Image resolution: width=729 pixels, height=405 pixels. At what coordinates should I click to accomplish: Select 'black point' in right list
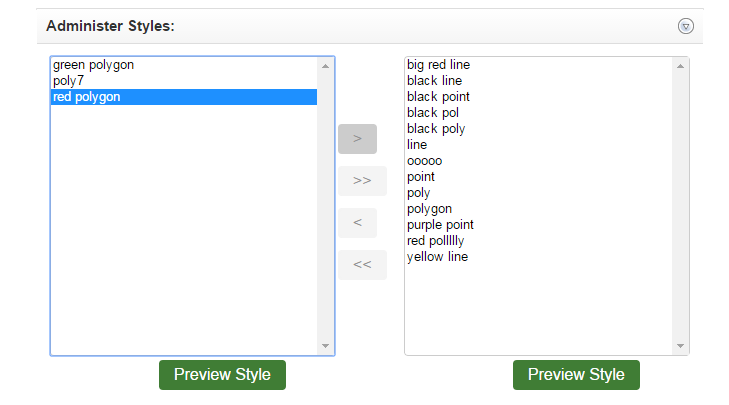coord(438,97)
